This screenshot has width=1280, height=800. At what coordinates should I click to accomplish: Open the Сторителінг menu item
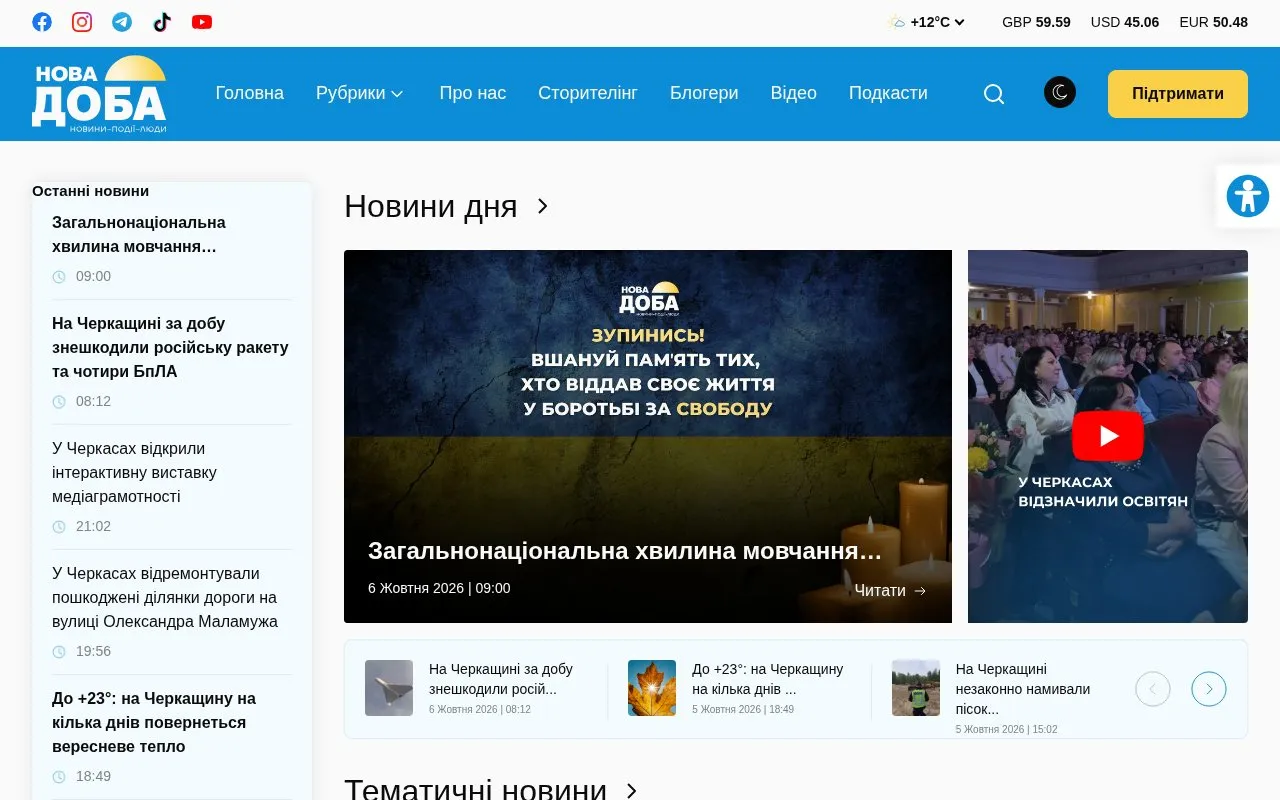pos(588,93)
